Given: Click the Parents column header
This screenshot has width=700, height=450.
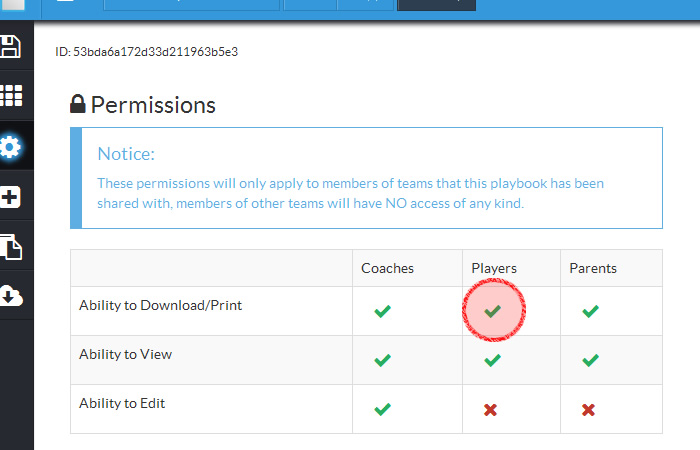Looking at the screenshot, I should [592, 268].
